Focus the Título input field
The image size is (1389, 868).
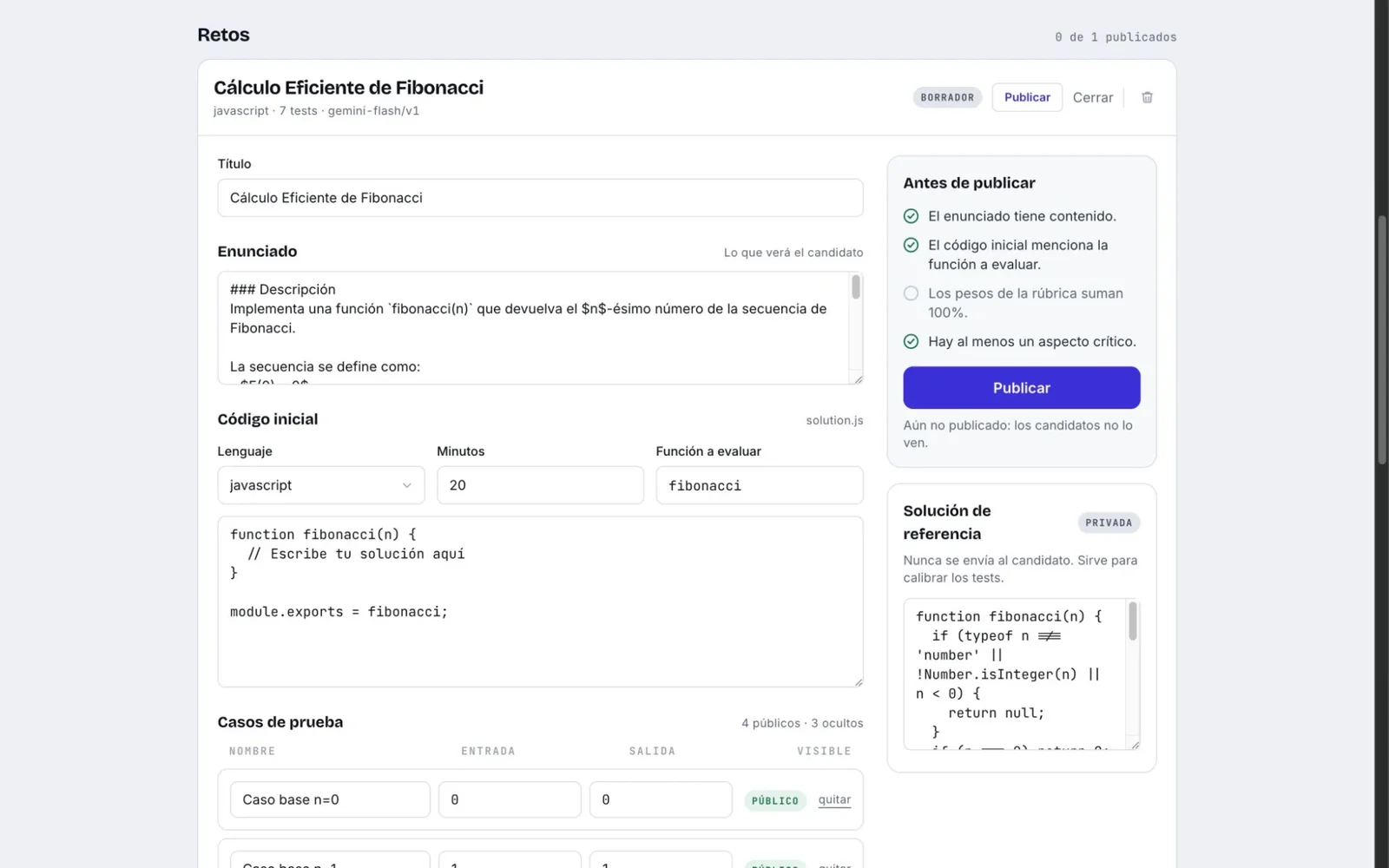540,198
